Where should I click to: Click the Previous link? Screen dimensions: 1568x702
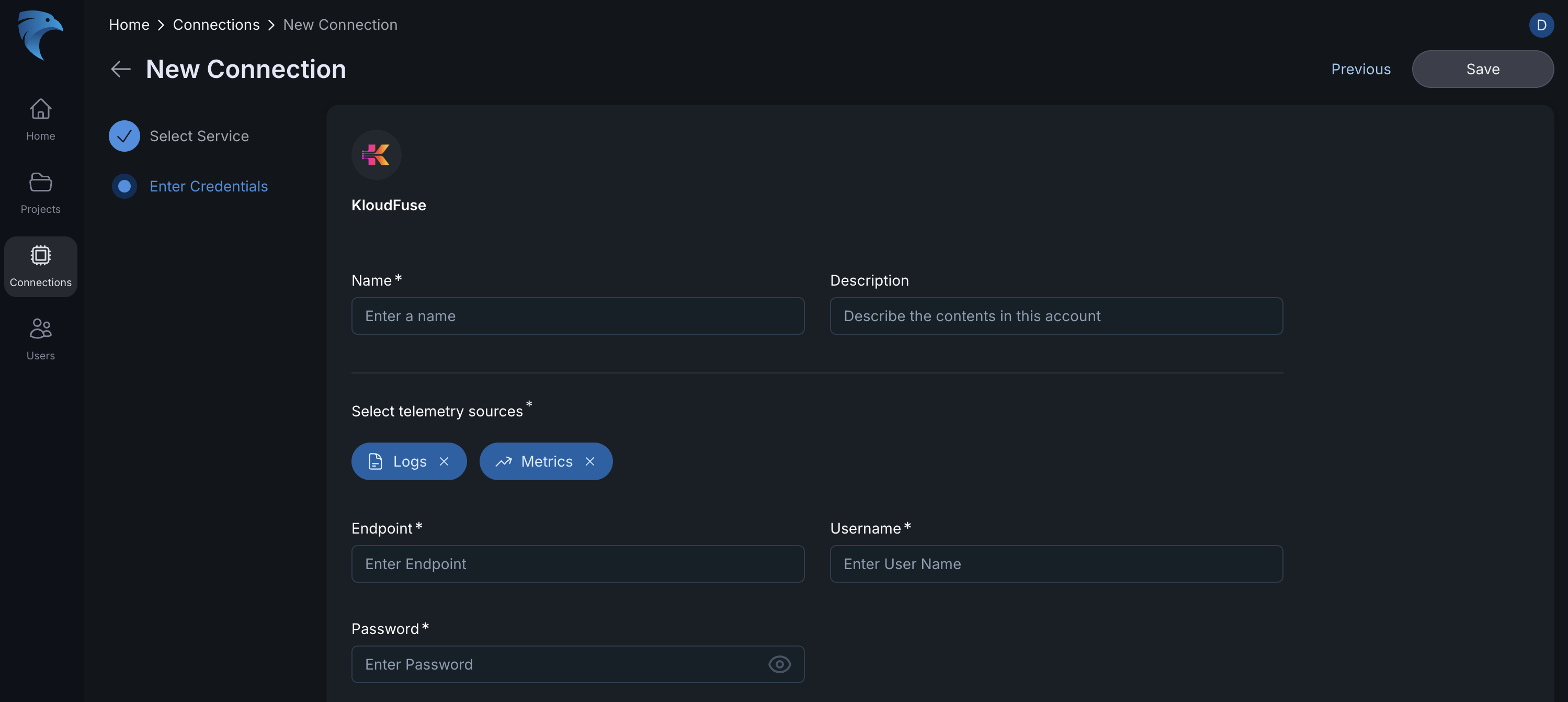pyautogui.click(x=1360, y=70)
